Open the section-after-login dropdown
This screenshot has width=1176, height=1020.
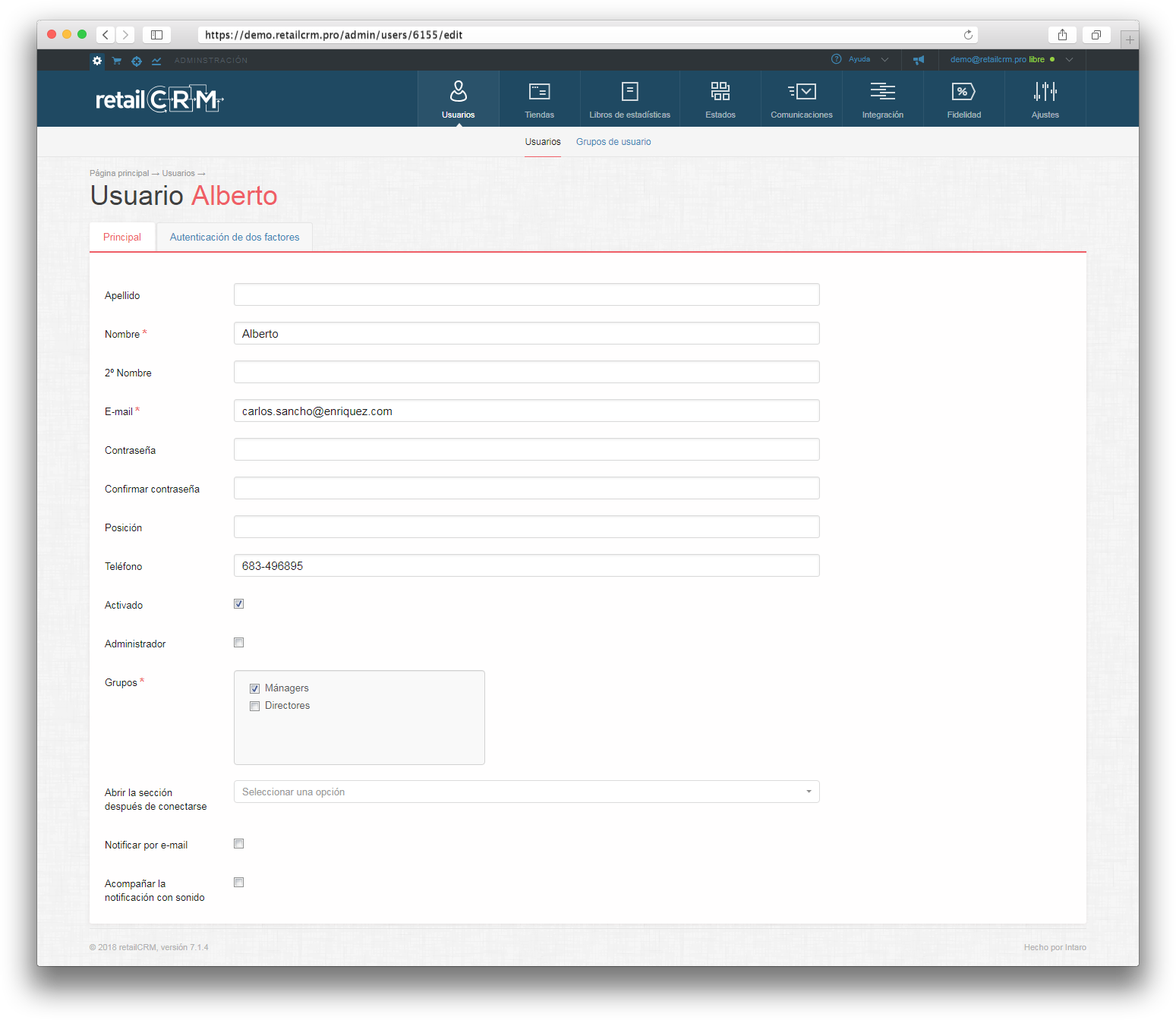tap(527, 792)
